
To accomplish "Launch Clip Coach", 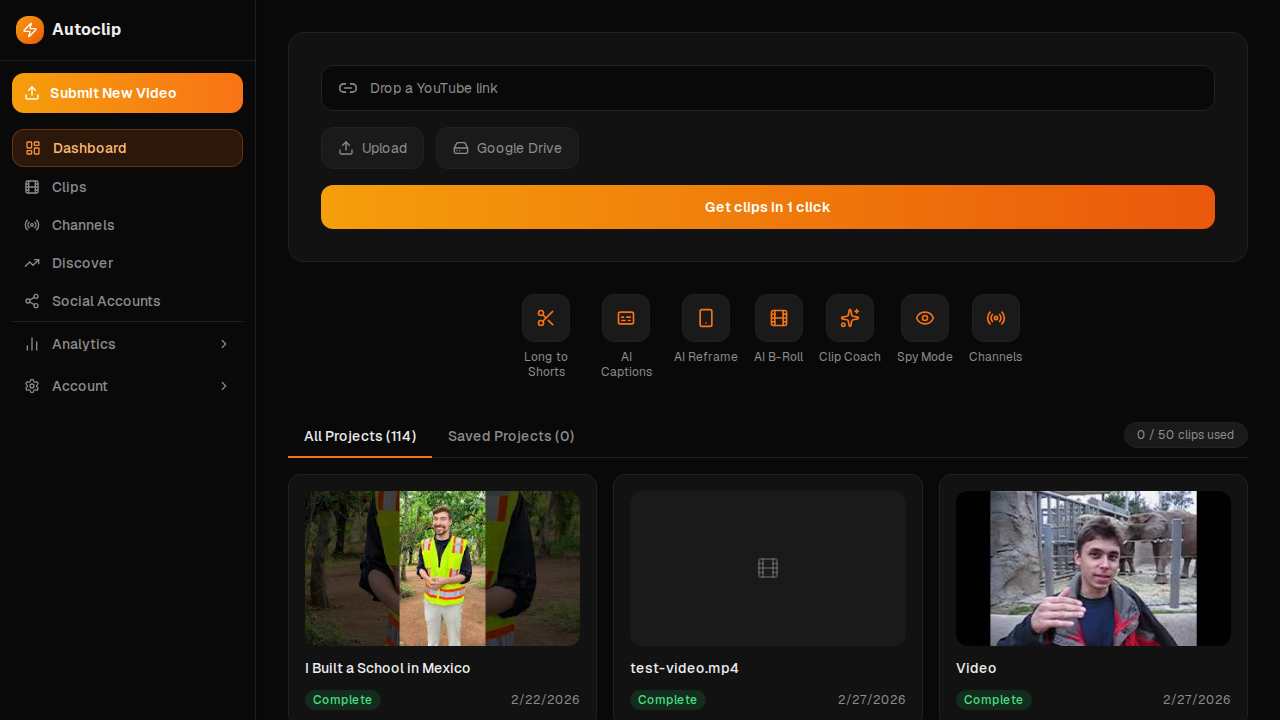I will [x=849, y=318].
